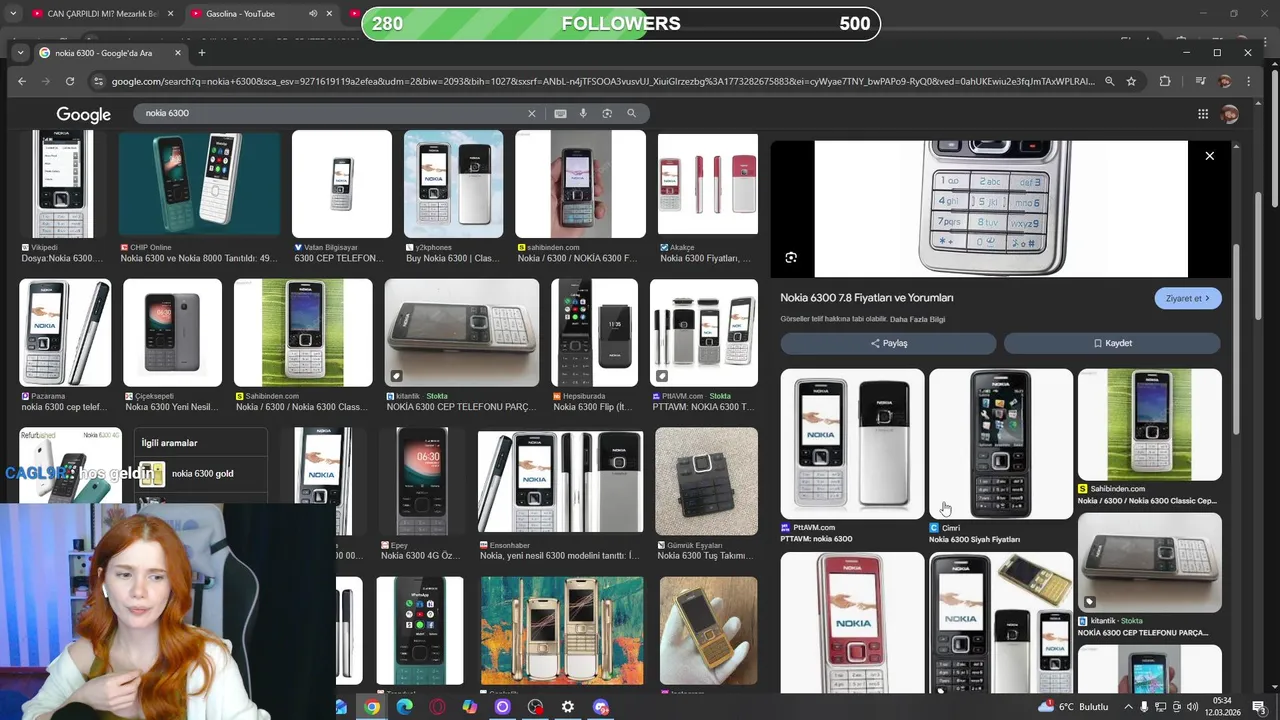The width and height of the screenshot is (1280, 720).
Task: Close the nokia 6300 Google tab
Action: tap(178, 53)
